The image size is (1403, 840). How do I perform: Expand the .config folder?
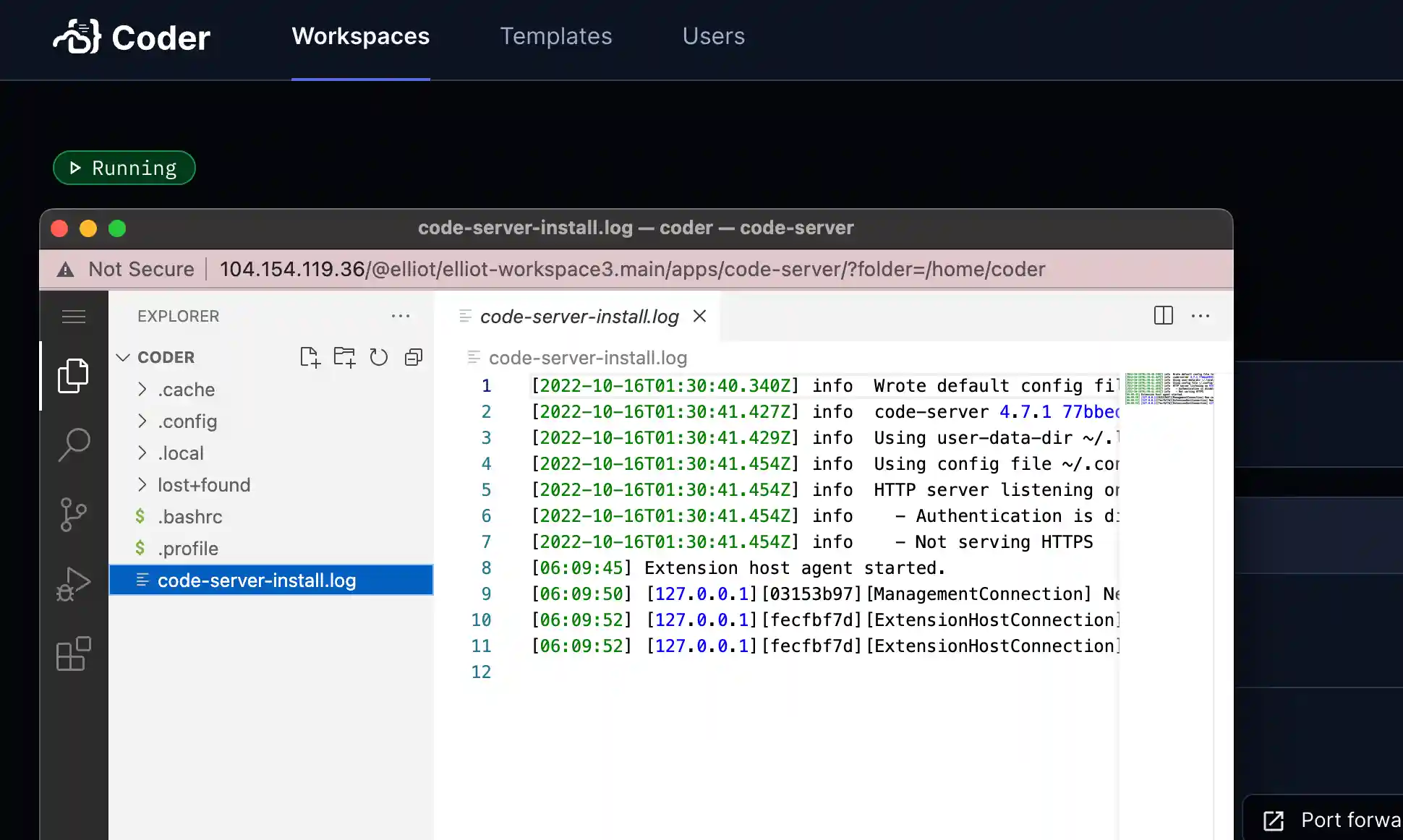[187, 421]
